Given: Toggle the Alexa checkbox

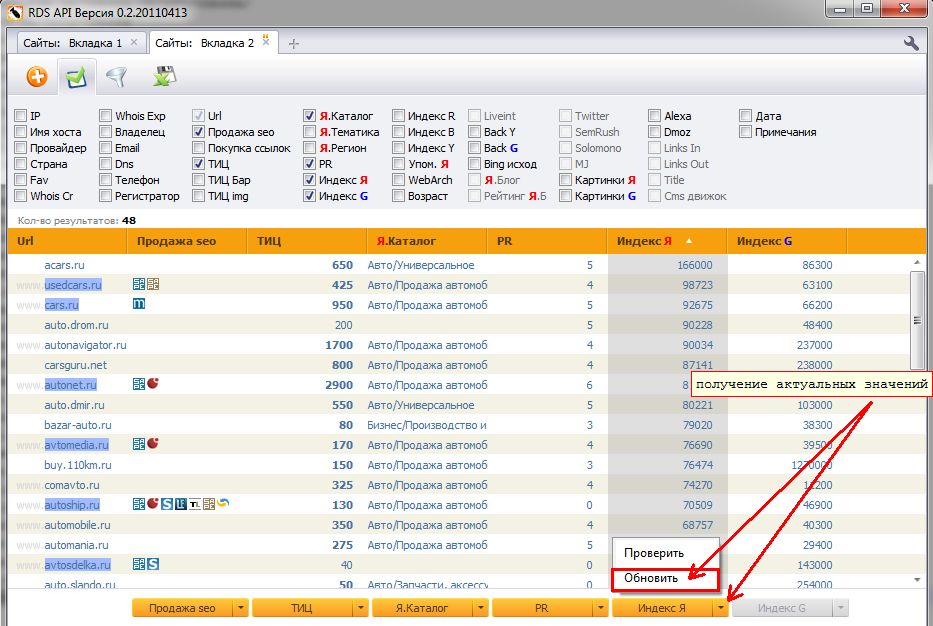Looking at the screenshot, I should tap(655, 116).
